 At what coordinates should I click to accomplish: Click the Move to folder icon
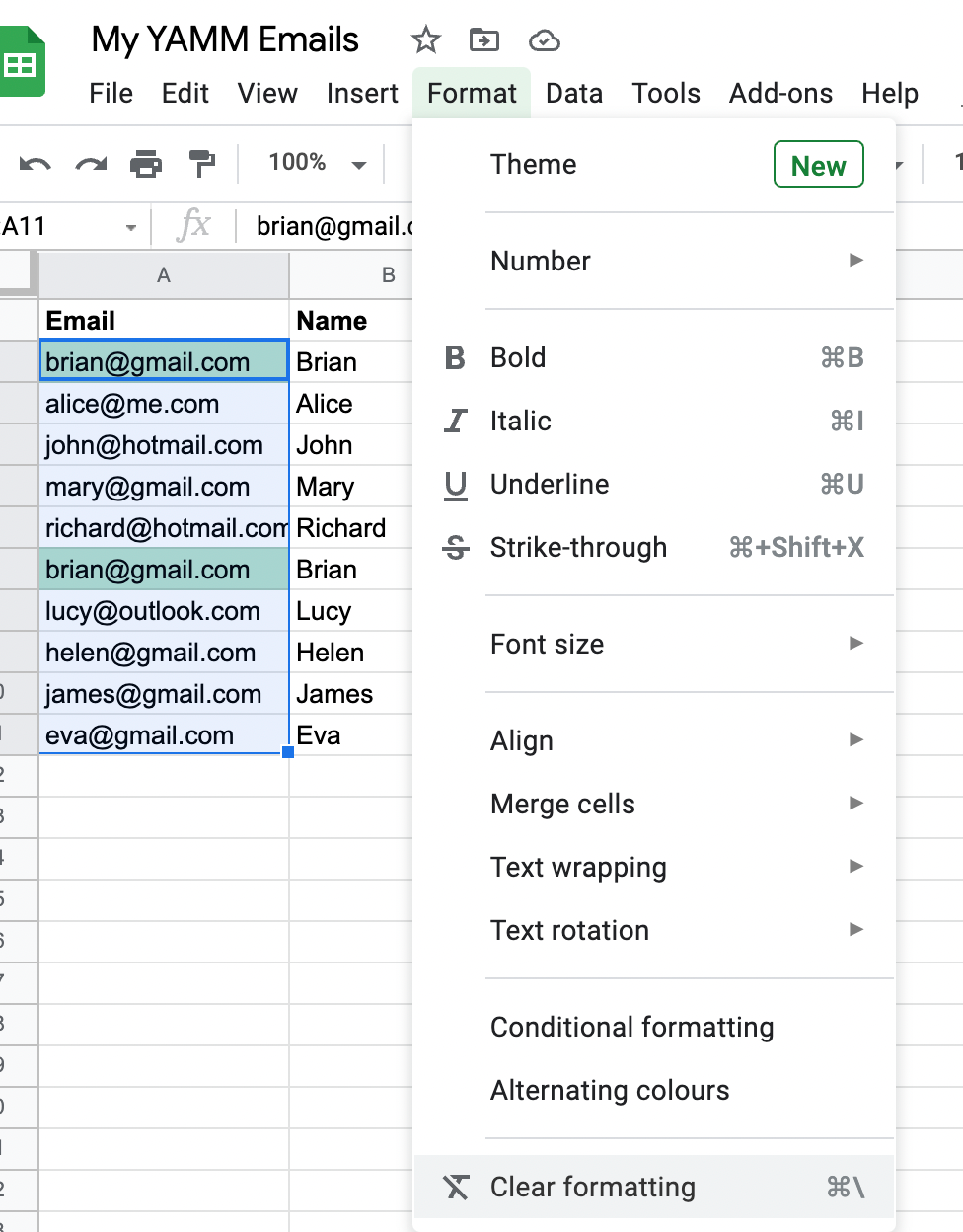(x=483, y=40)
